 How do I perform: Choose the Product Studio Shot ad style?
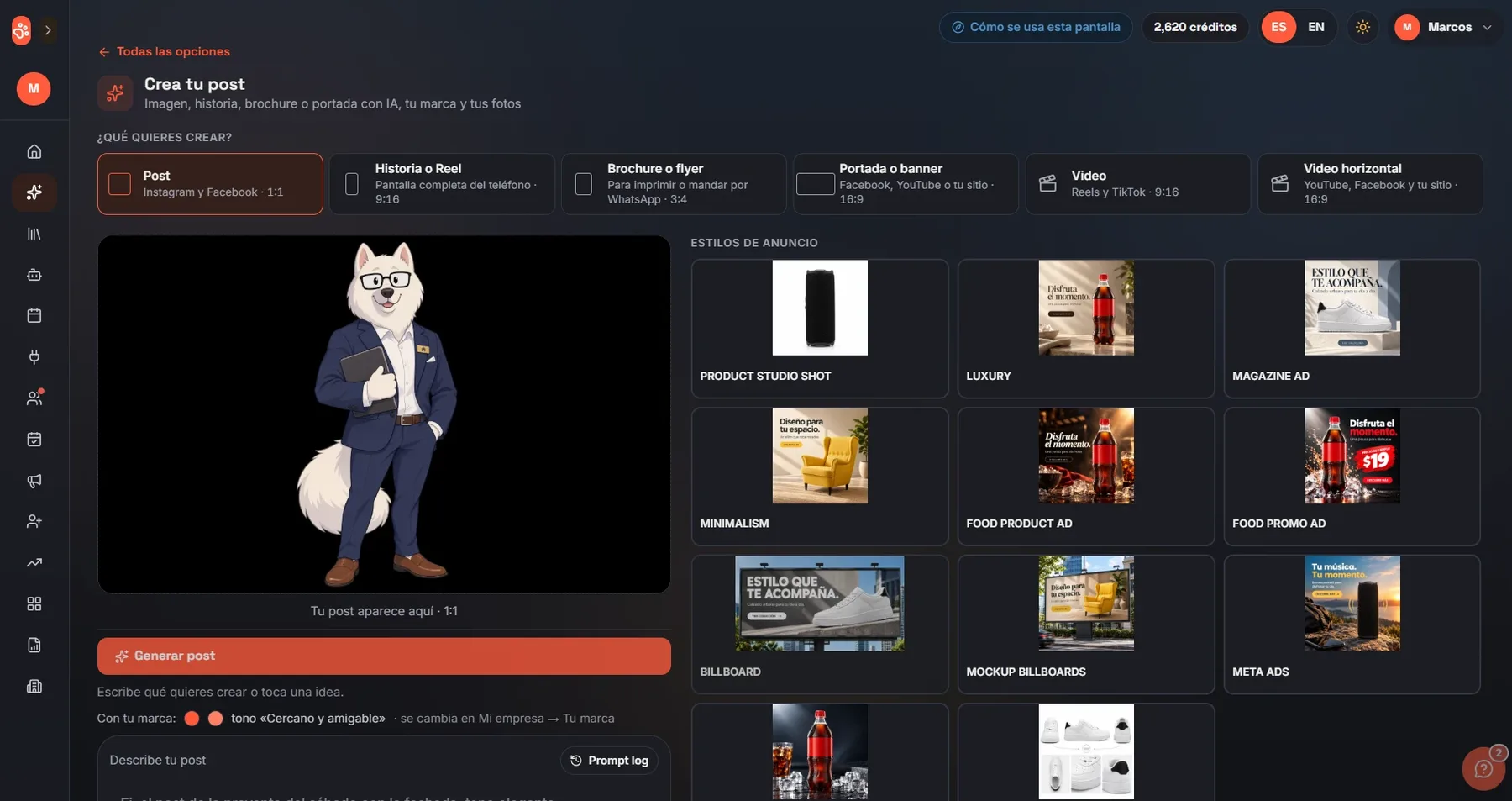click(x=820, y=329)
